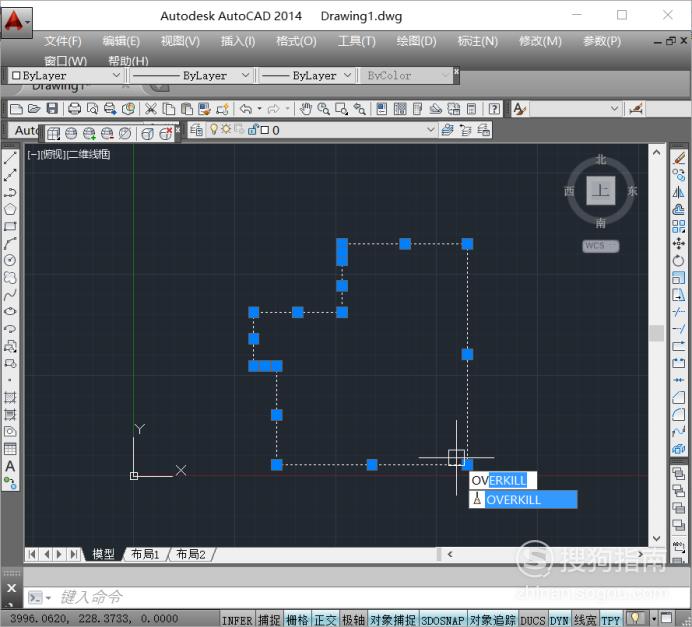Open the 文件(F) menu
Viewport: 692px width, 627px height.
[63, 41]
